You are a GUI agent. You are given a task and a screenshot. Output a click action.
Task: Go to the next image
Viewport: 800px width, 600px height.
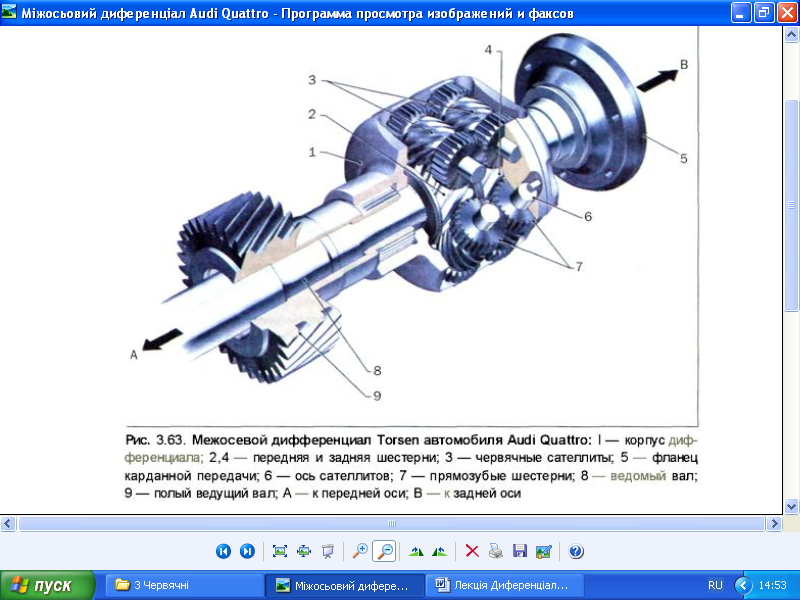tap(247, 551)
